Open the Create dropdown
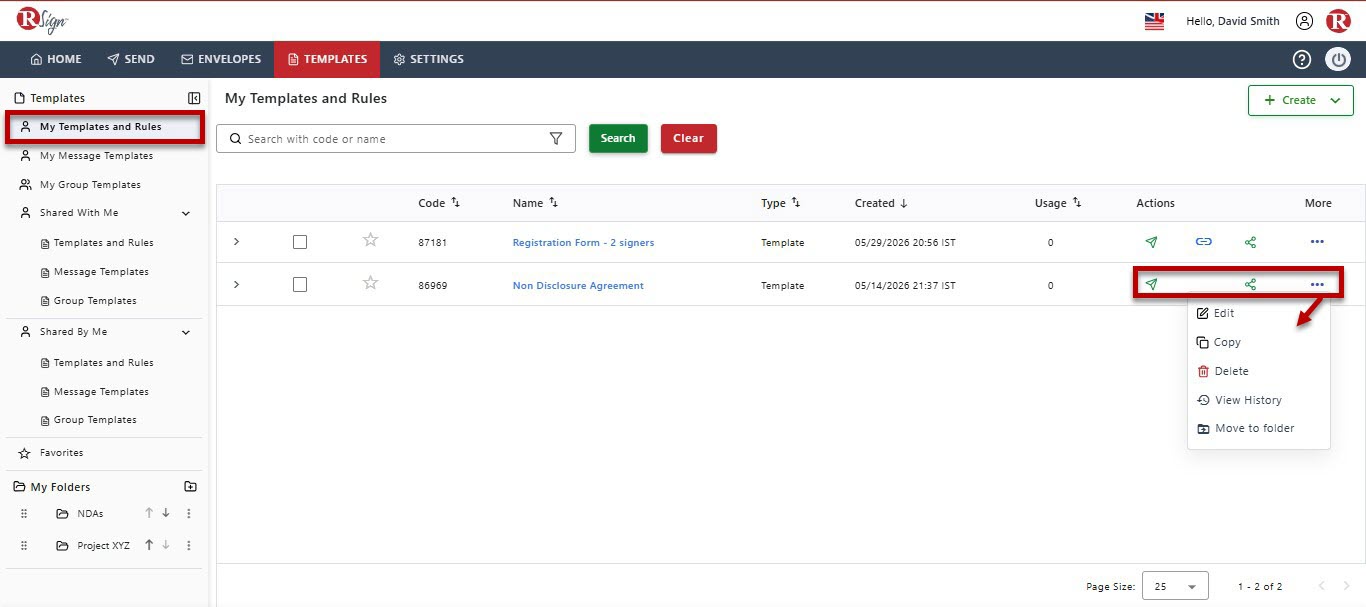 pos(1300,100)
